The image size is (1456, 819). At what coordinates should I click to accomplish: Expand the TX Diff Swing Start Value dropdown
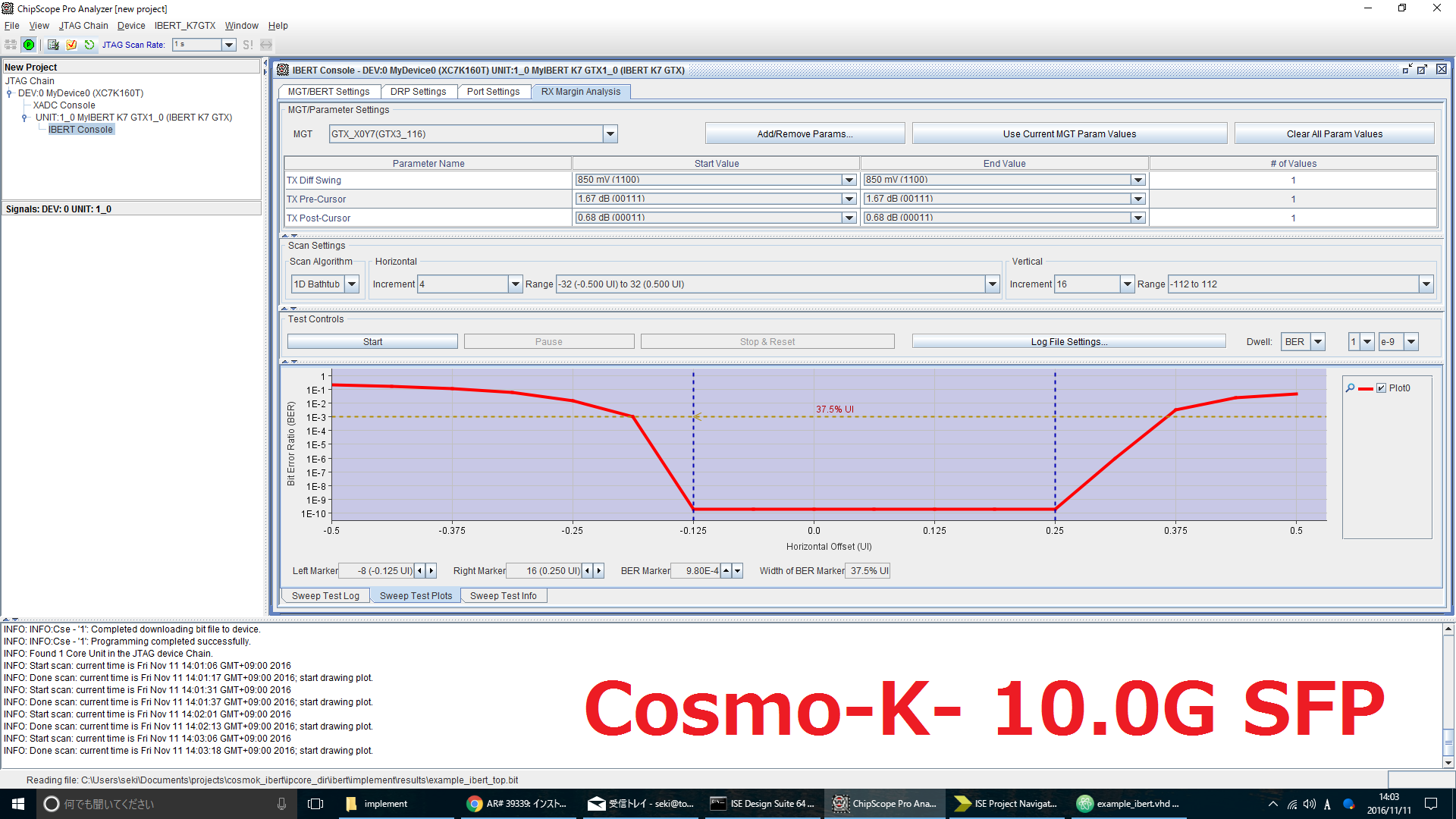tap(849, 180)
